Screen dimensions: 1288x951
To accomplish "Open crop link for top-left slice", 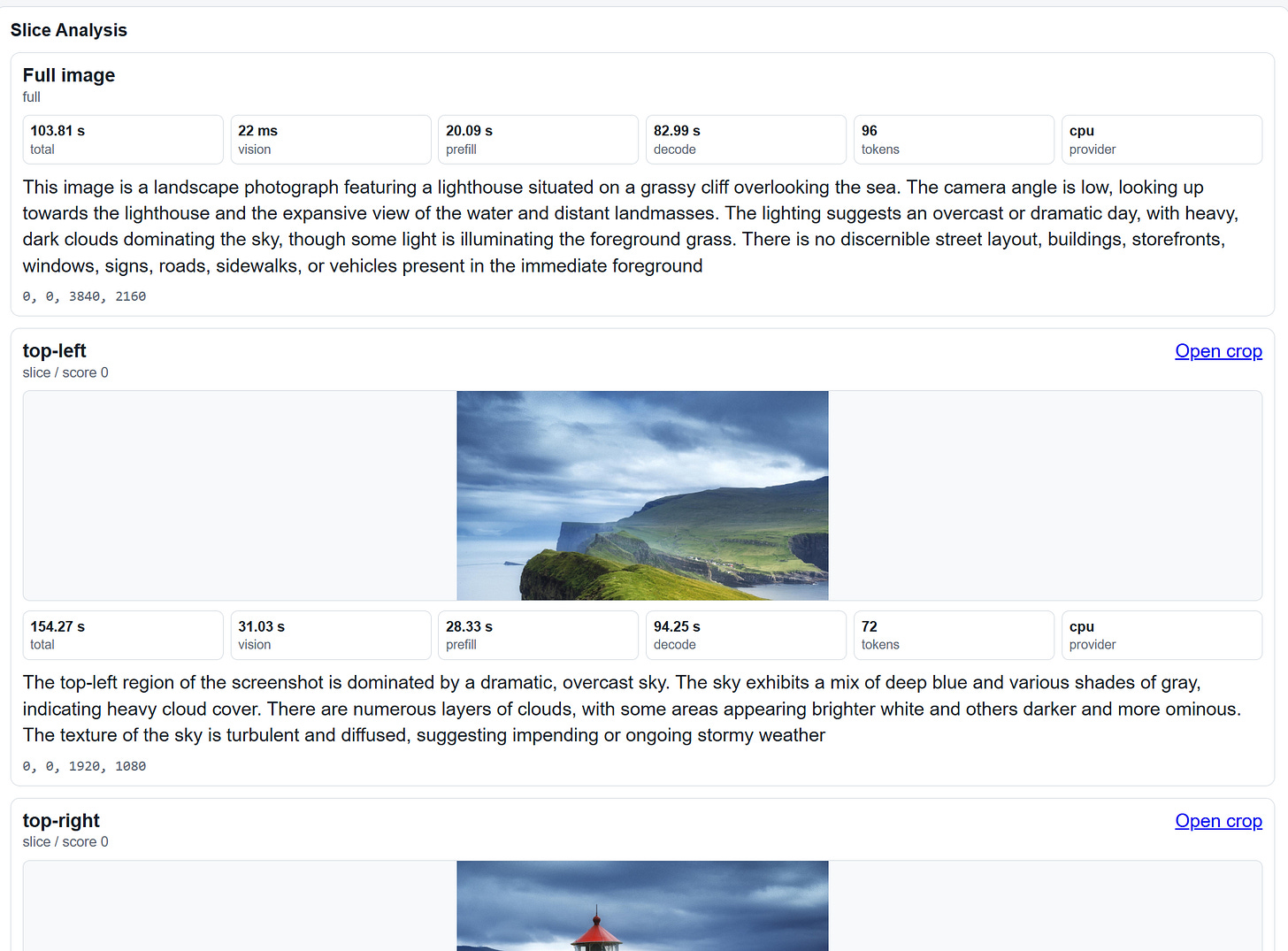I will tap(1218, 351).
